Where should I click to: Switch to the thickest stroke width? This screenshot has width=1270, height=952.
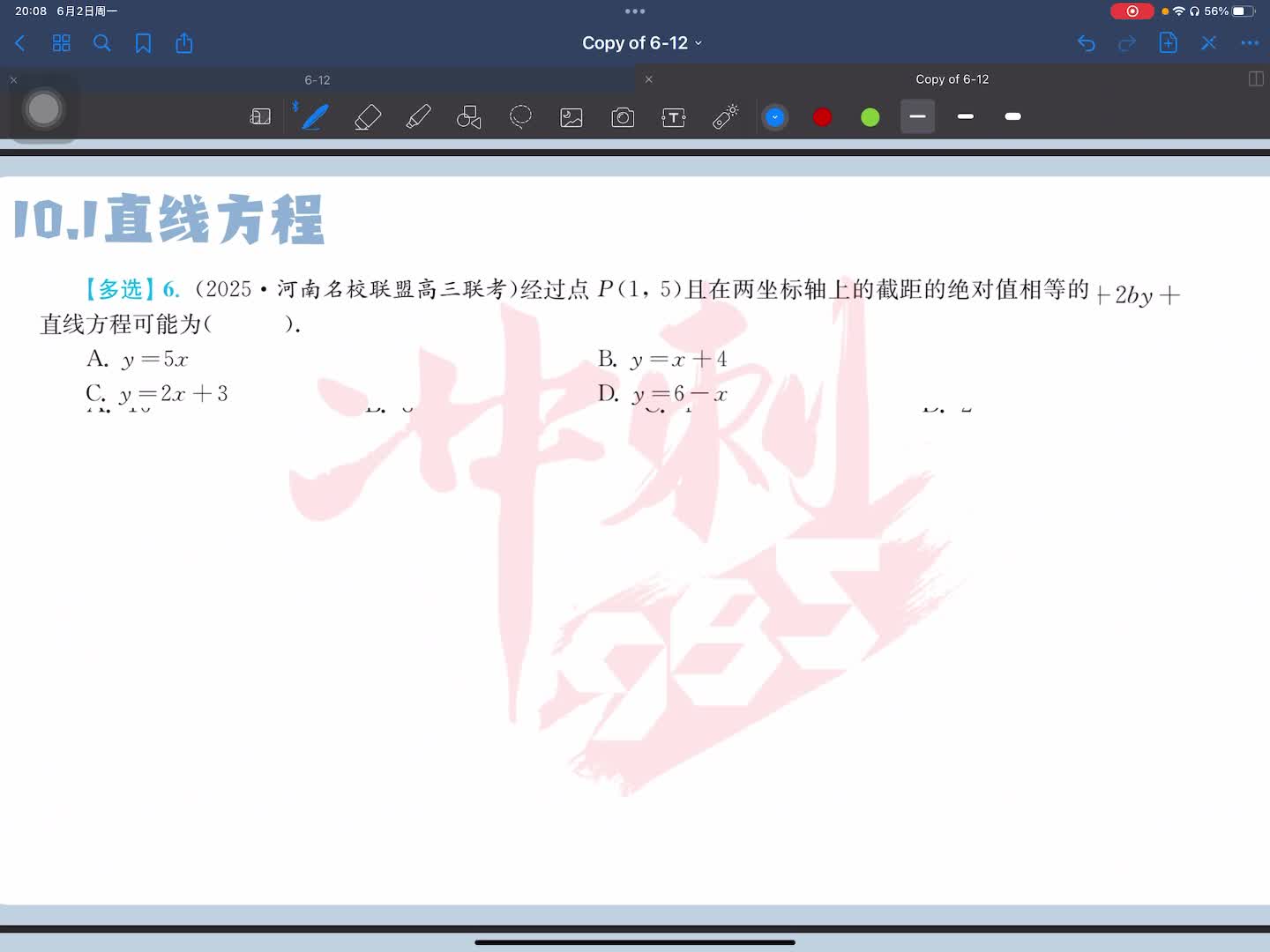point(1012,116)
